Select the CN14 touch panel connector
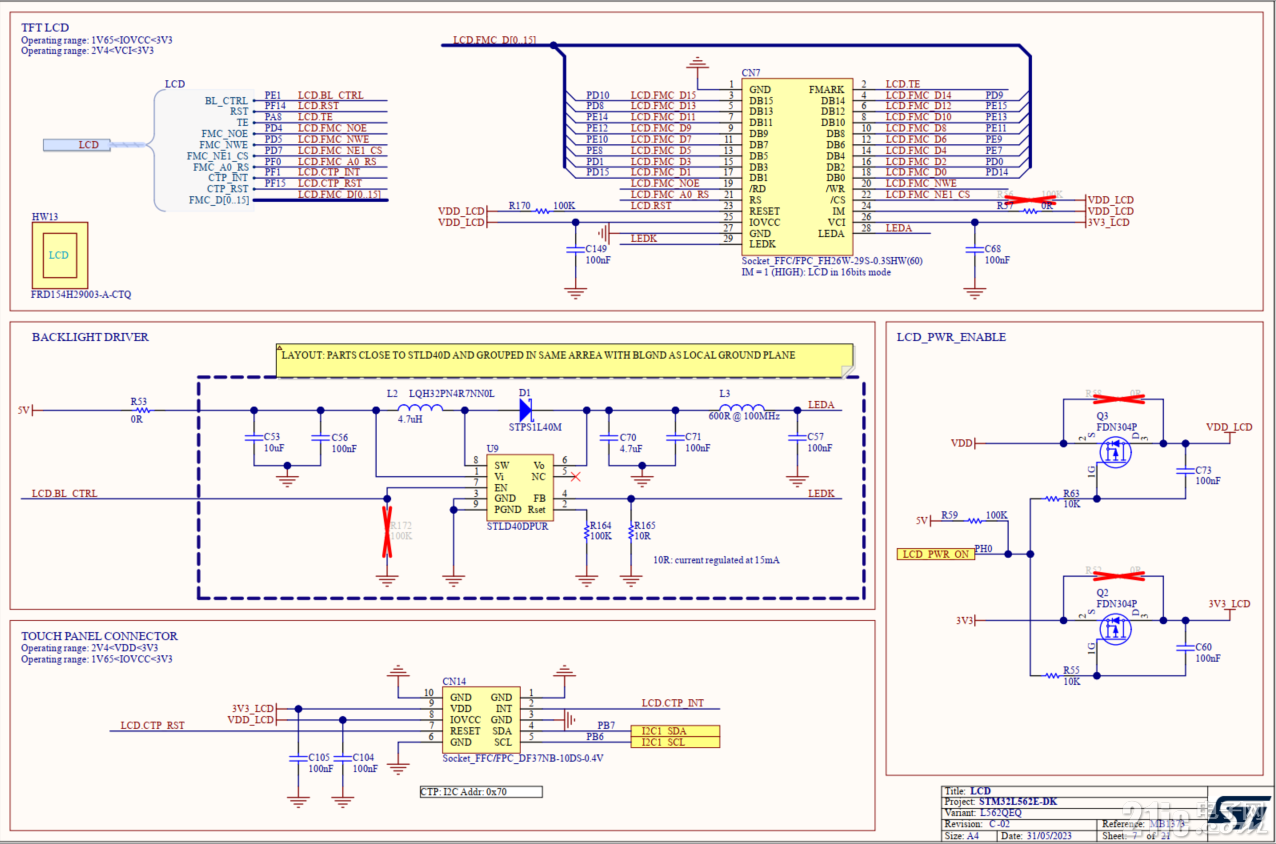1276x844 pixels. [x=478, y=720]
